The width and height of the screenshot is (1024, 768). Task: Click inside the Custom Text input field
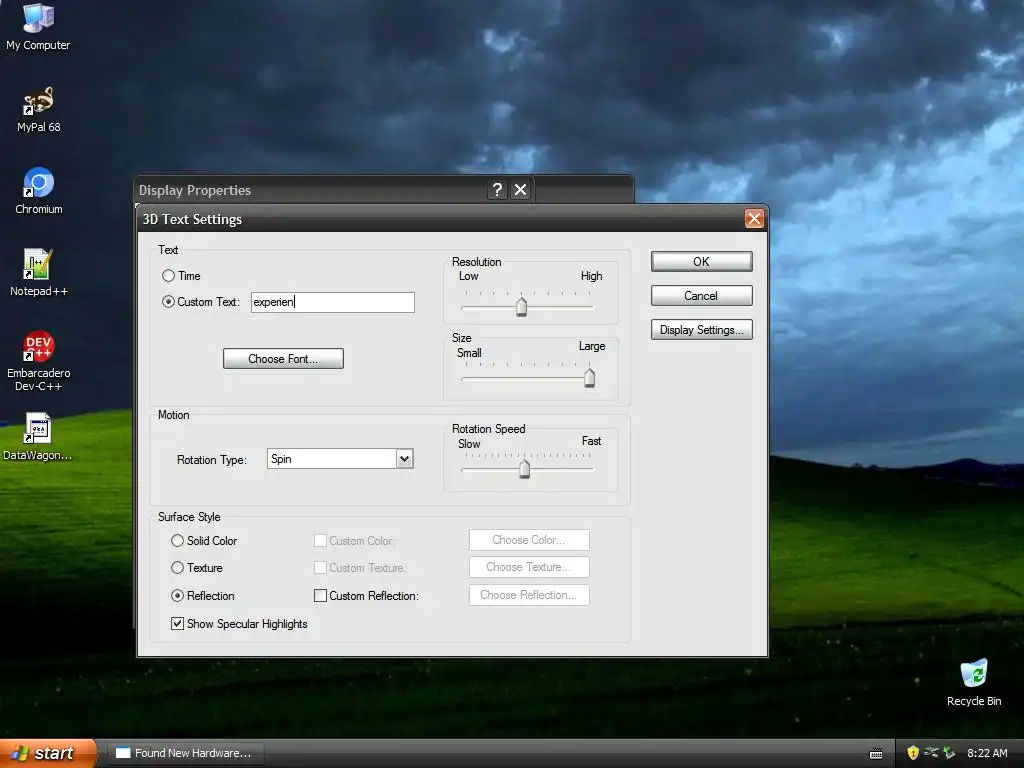pos(333,302)
